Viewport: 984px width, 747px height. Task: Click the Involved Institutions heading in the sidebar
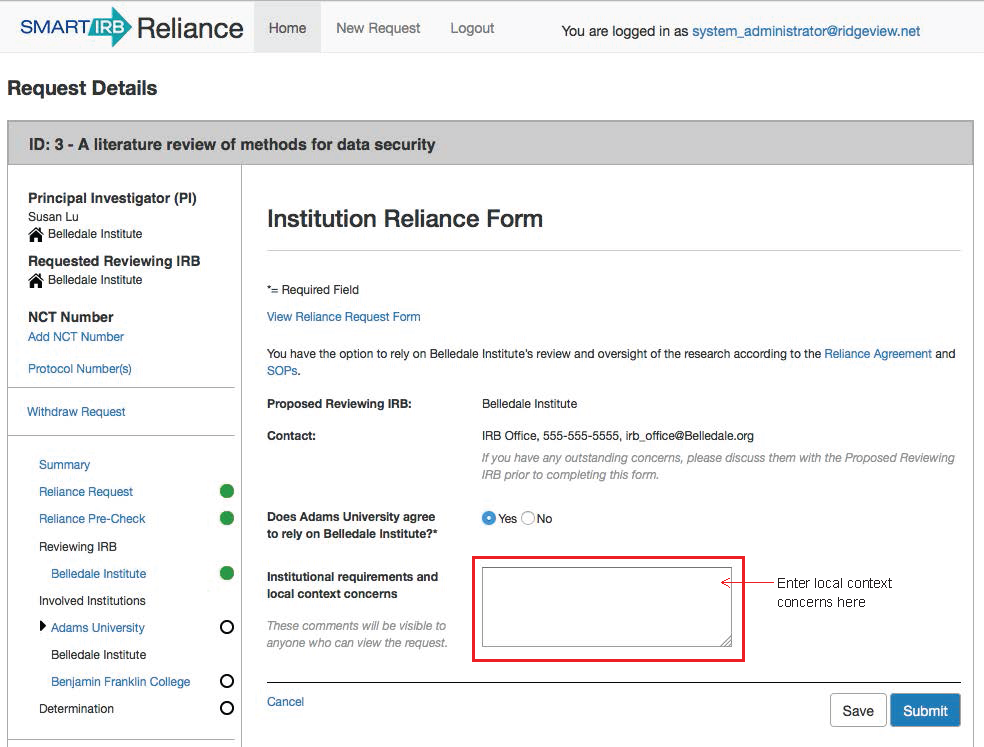point(92,600)
